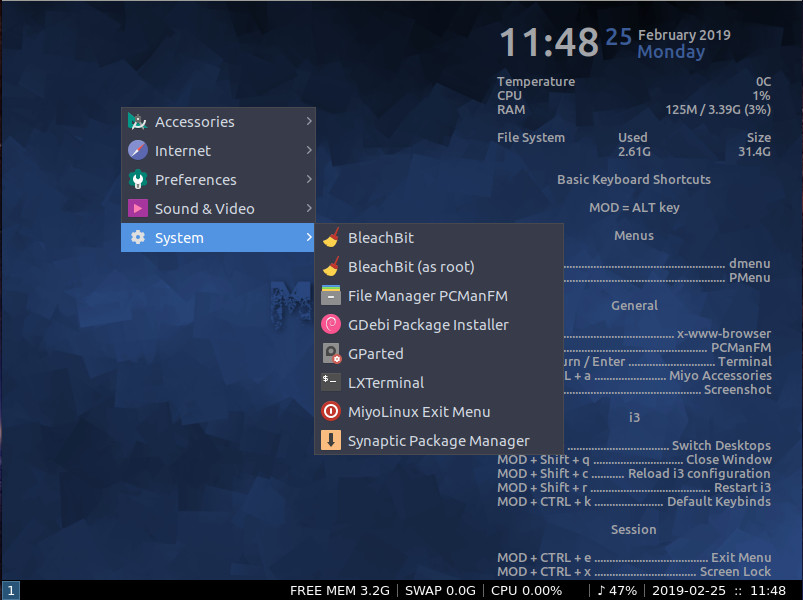Image resolution: width=803 pixels, height=600 pixels.
Task: Open the Preferences menu category
Action: coord(218,180)
